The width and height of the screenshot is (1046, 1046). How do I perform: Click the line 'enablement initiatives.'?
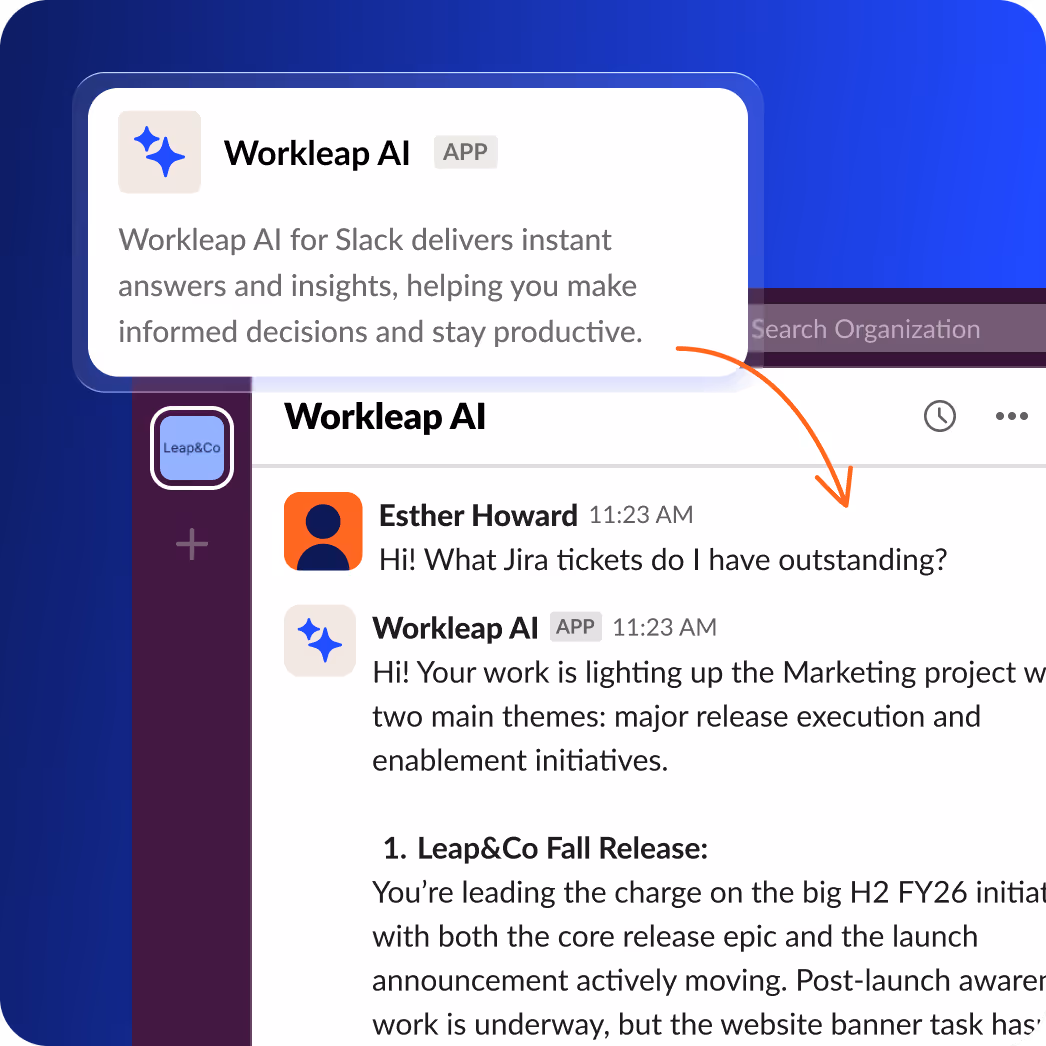520,760
